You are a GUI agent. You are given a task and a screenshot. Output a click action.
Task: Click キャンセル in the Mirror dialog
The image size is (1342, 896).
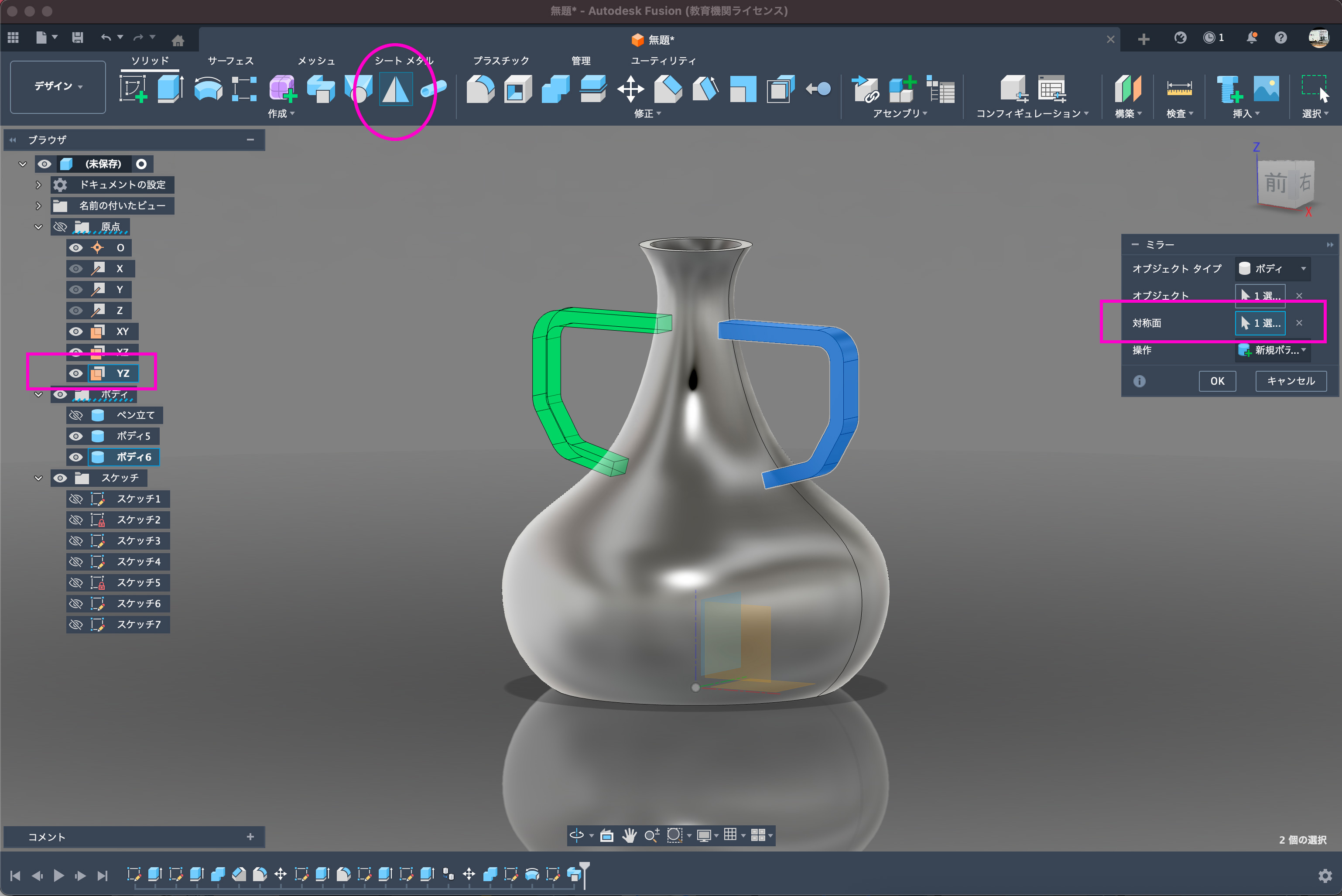(x=1291, y=381)
